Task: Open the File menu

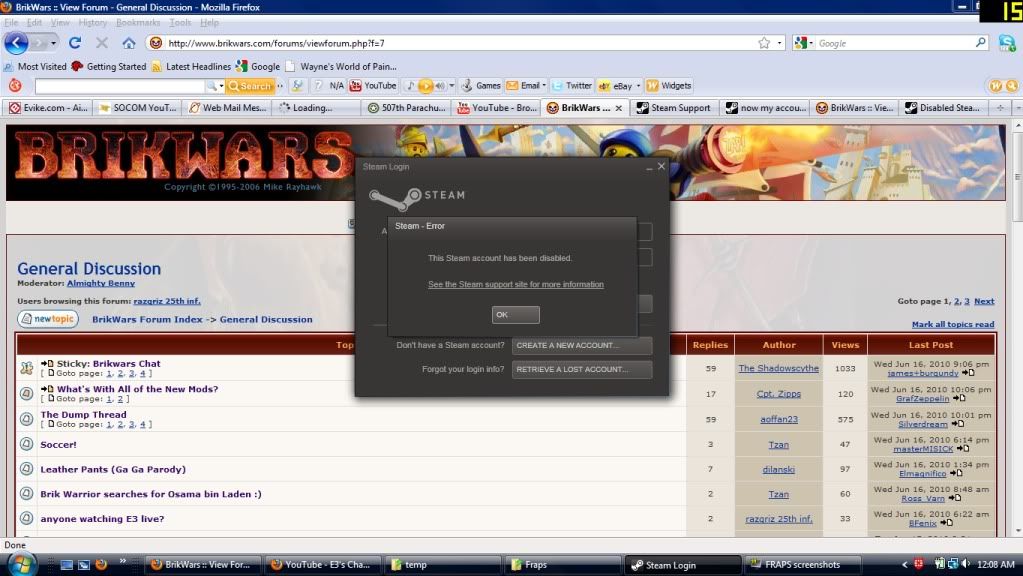Action: [11, 22]
